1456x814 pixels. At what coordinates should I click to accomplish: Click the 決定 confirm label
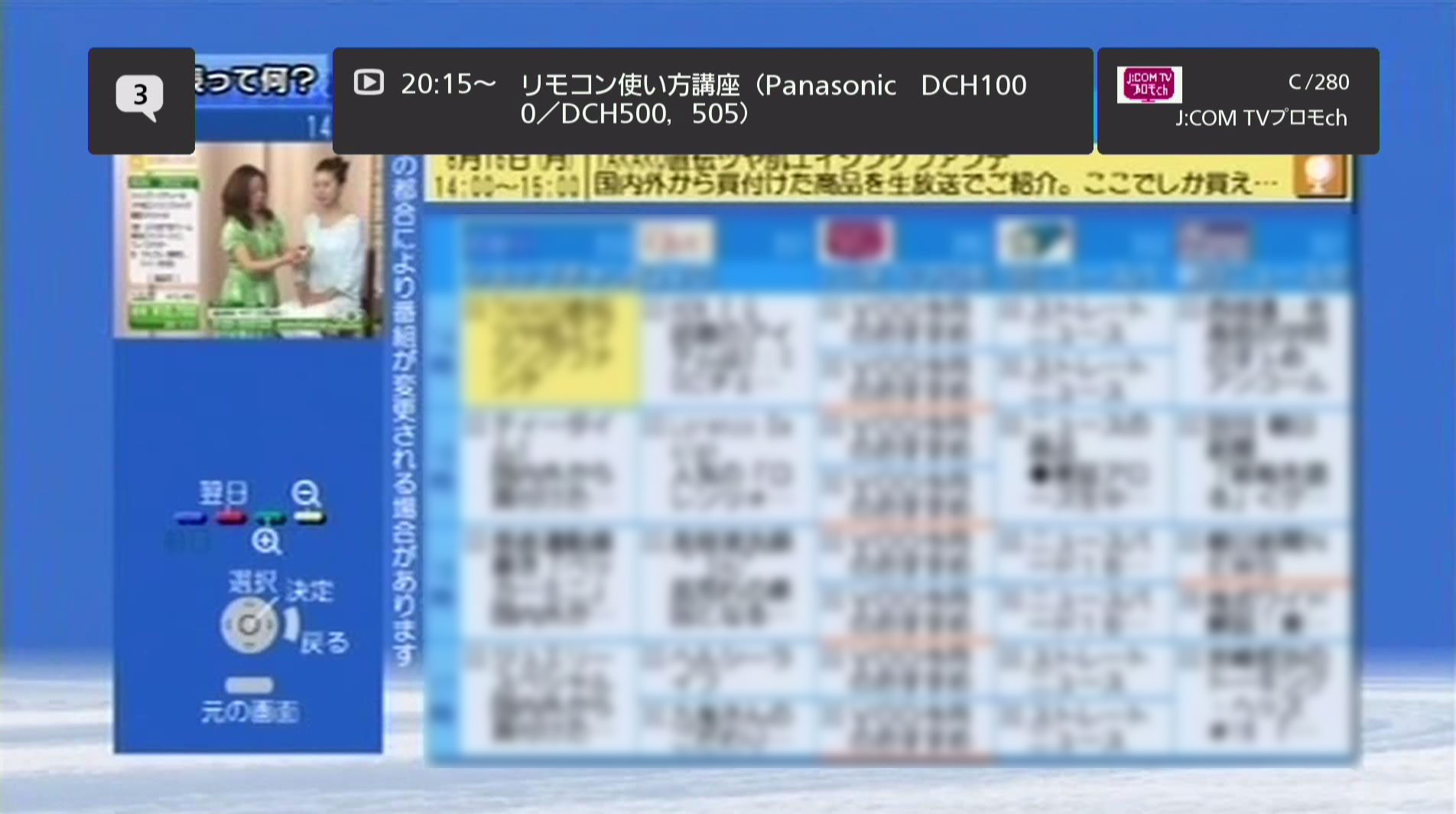click(x=310, y=591)
